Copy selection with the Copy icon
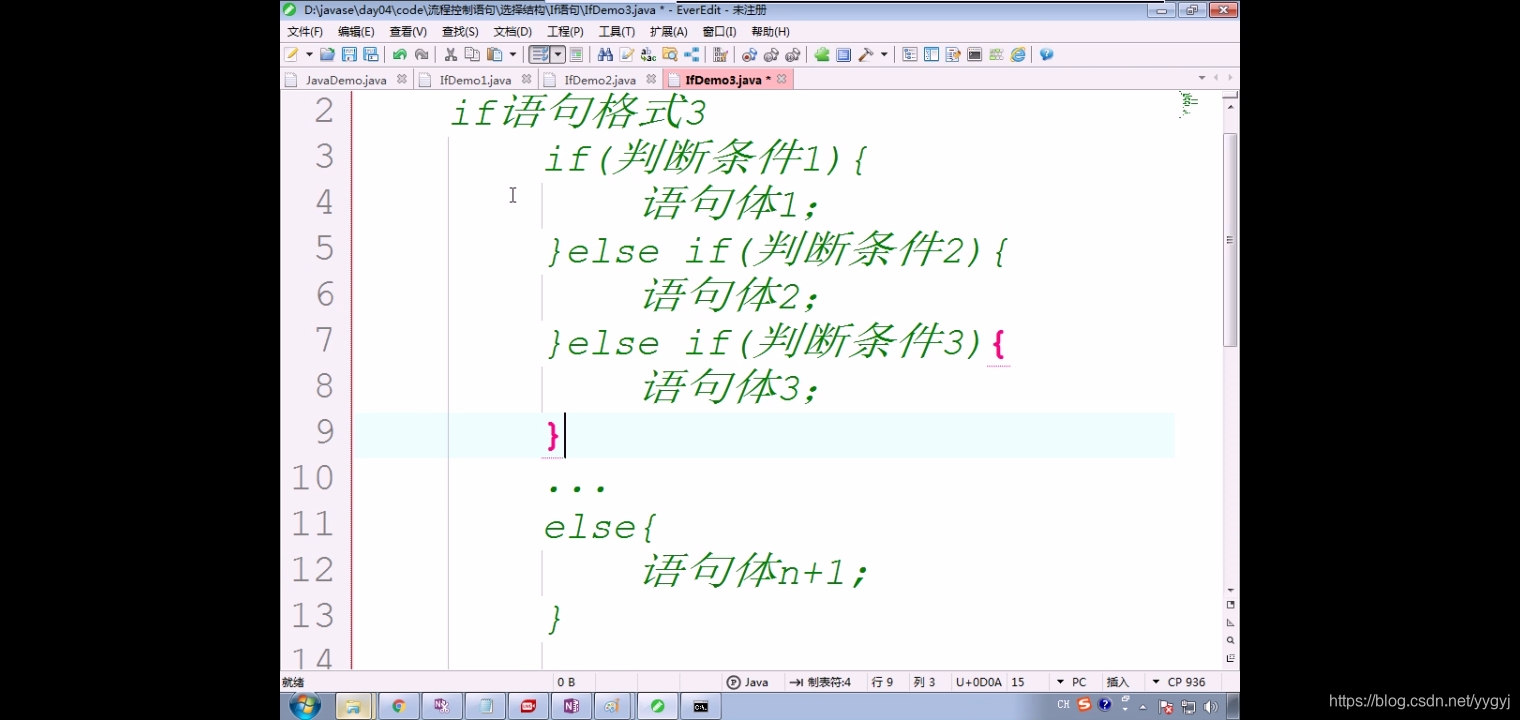 point(472,55)
